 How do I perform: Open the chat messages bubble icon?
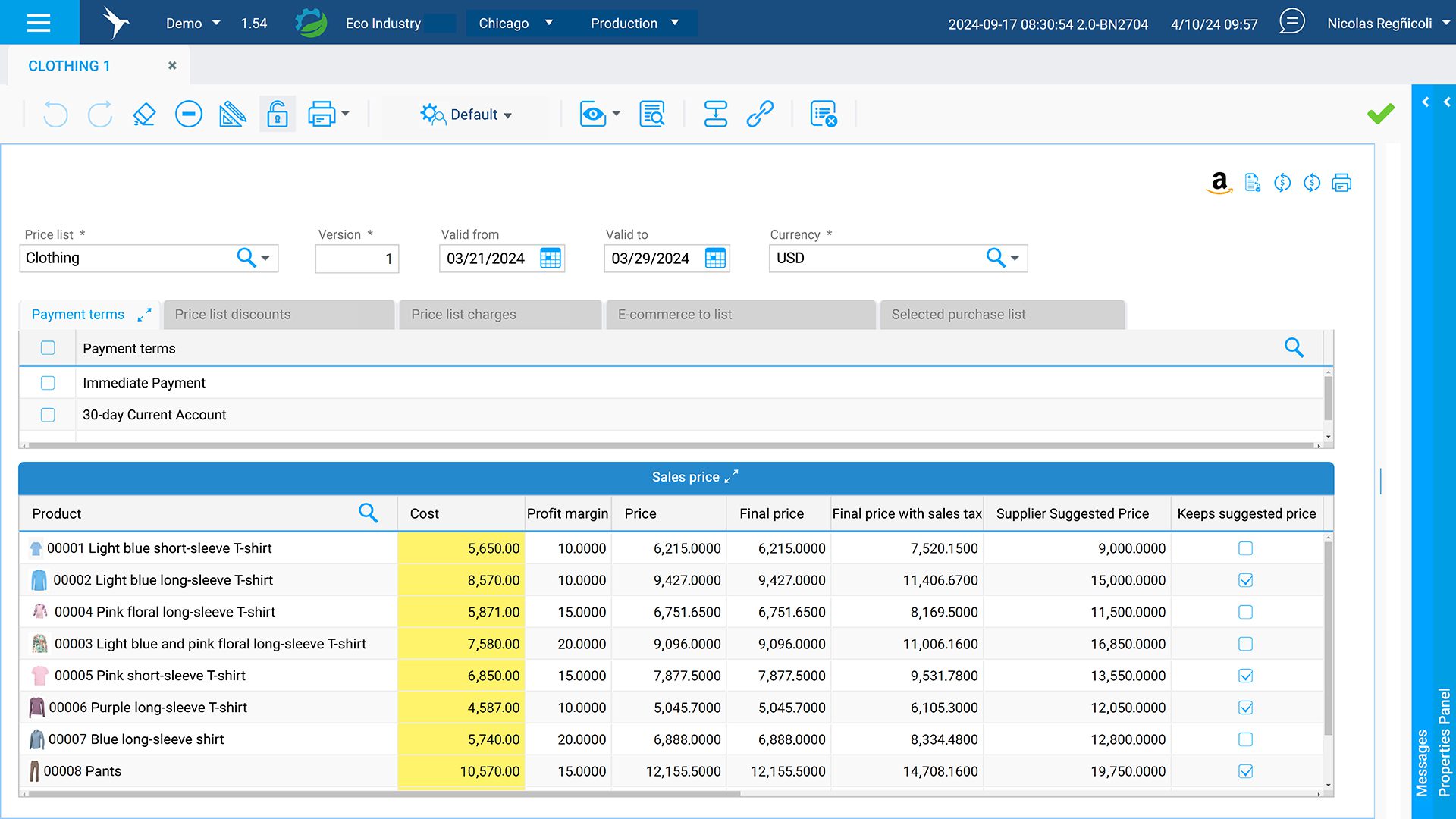coord(1292,22)
